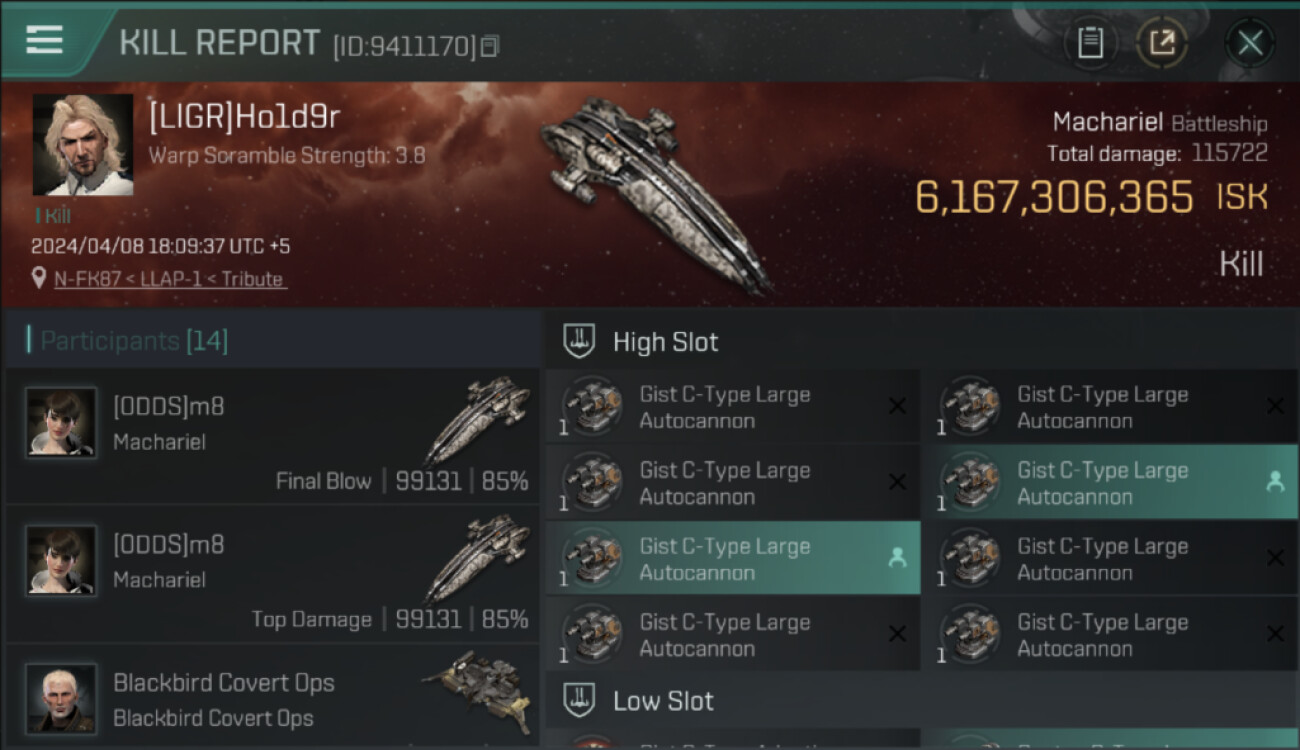1300x750 pixels.
Task: Click X on bottom right autocannon
Action: point(1275,634)
